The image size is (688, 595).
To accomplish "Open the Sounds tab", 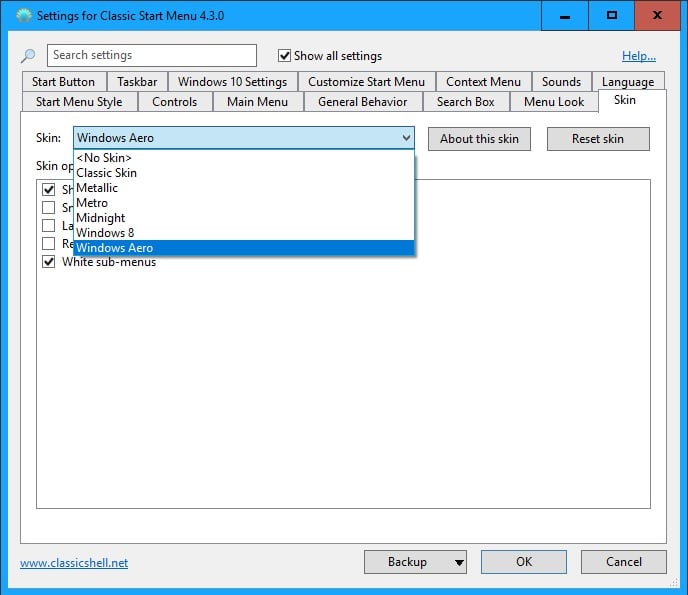I will 562,82.
